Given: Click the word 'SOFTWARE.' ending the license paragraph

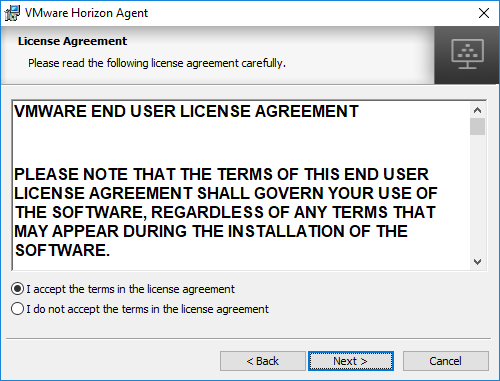Looking at the screenshot, I should click(62, 250).
